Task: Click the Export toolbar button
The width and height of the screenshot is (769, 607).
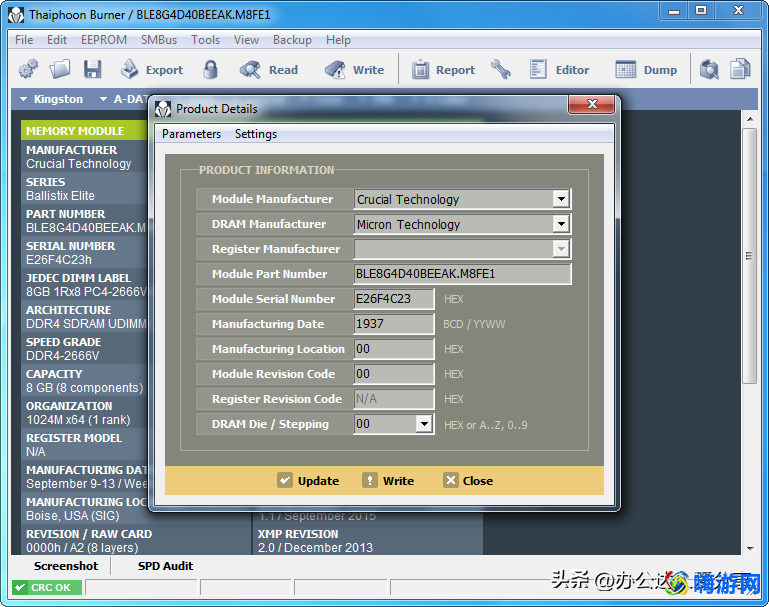Action: [152, 70]
